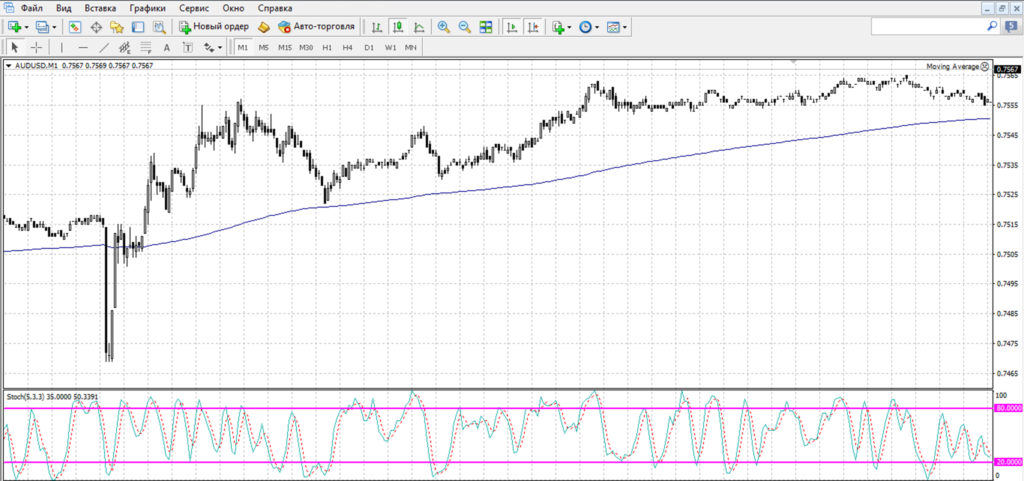Click the Новый ордер button
This screenshot has height=481, width=1024.
[214, 27]
